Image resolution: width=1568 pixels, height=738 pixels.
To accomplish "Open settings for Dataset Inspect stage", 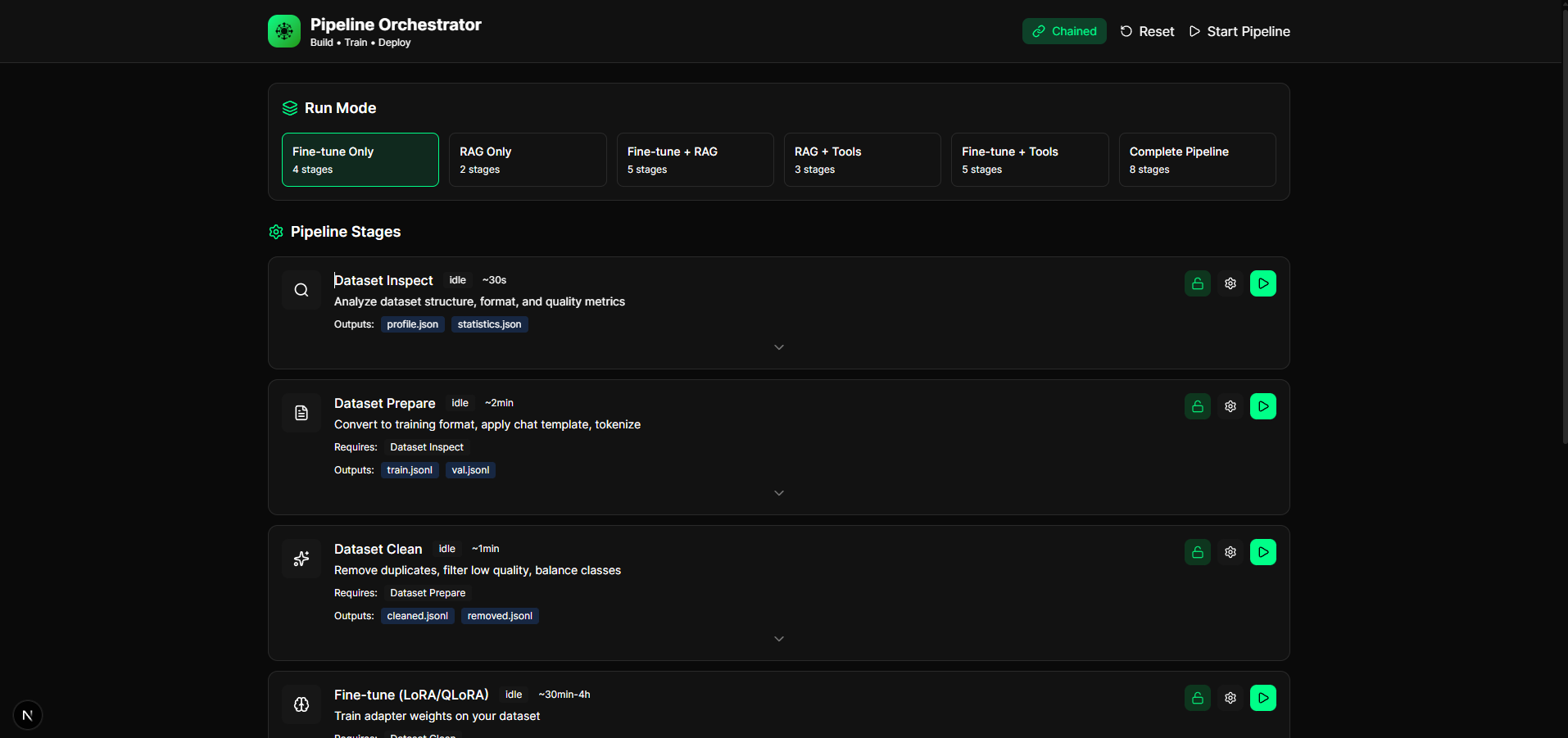I will coord(1230,283).
